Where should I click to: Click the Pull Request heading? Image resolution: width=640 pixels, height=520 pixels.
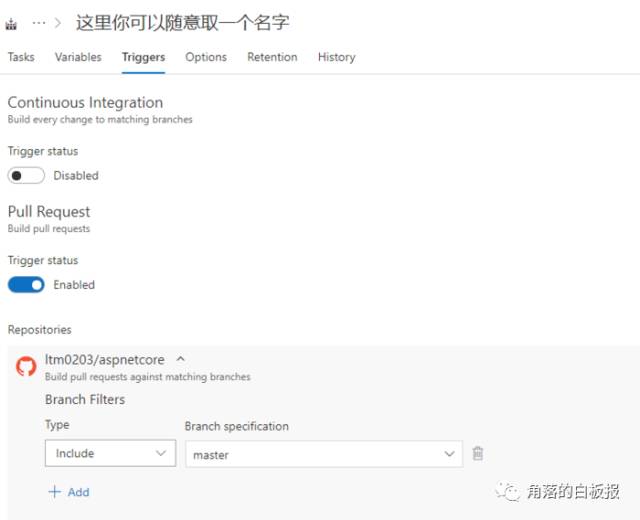pyautogui.click(x=49, y=212)
